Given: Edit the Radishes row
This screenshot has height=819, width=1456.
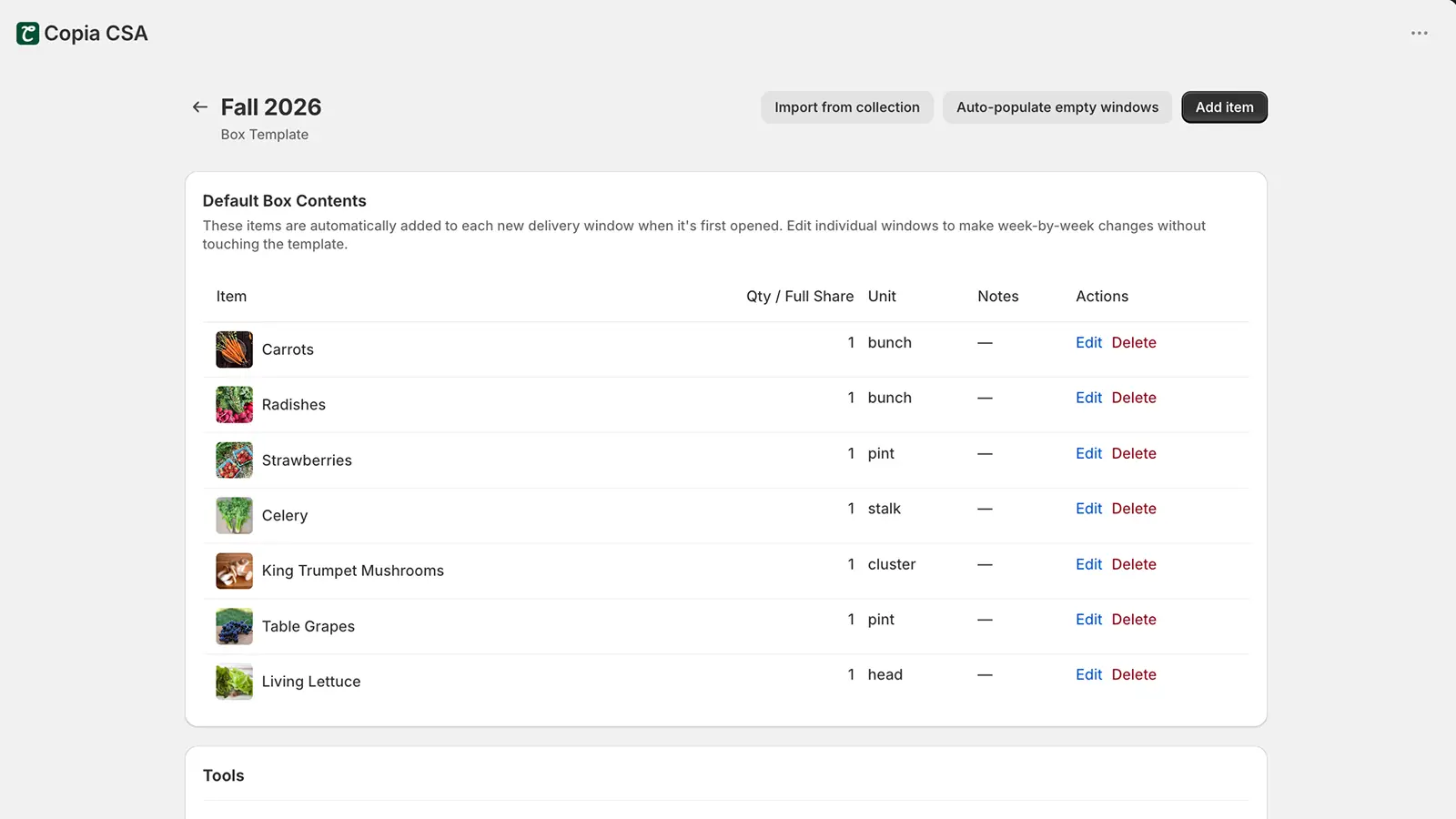Looking at the screenshot, I should point(1088,398).
